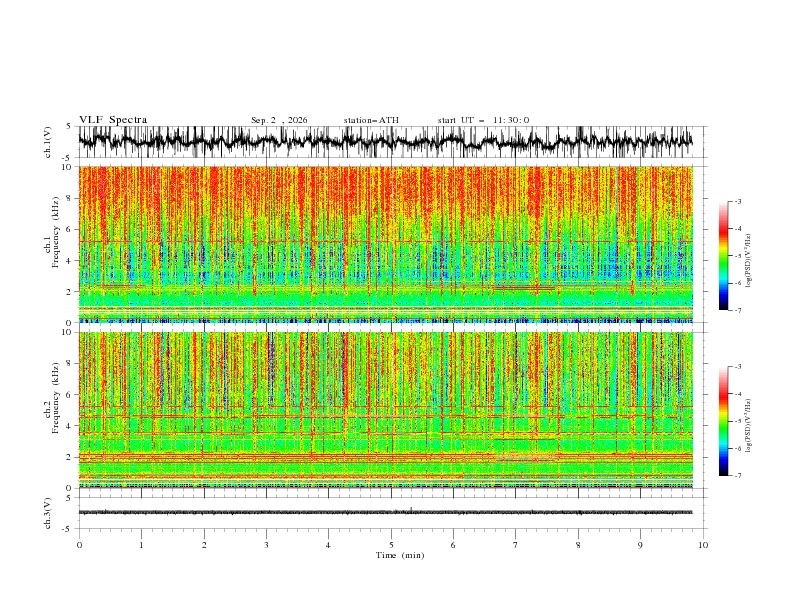The height and width of the screenshot is (612, 792).
Task: Click the 0 minute tick on time axis
Action: click(79, 545)
